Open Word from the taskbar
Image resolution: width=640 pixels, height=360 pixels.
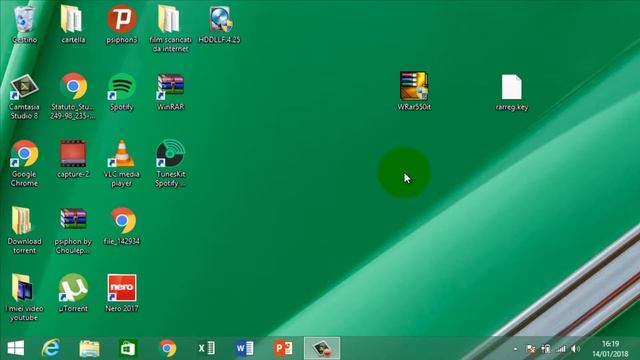(245, 349)
